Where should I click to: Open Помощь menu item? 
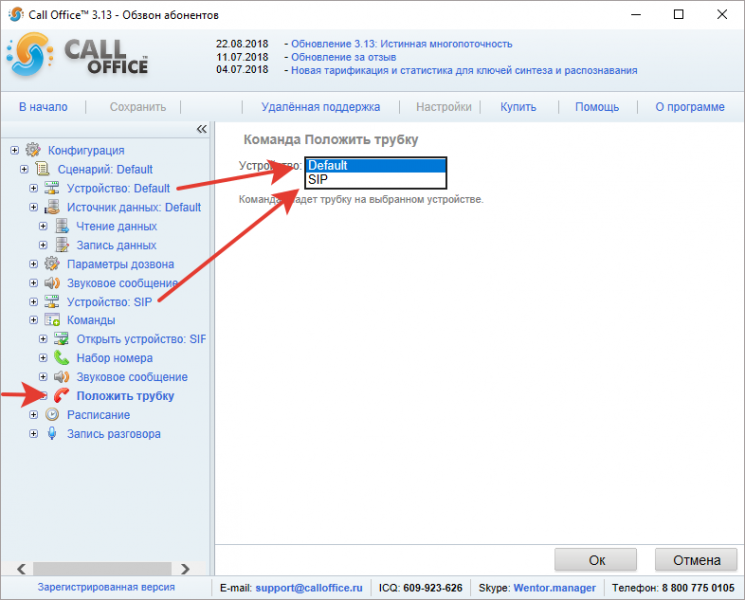pyautogui.click(x=597, y=107)
